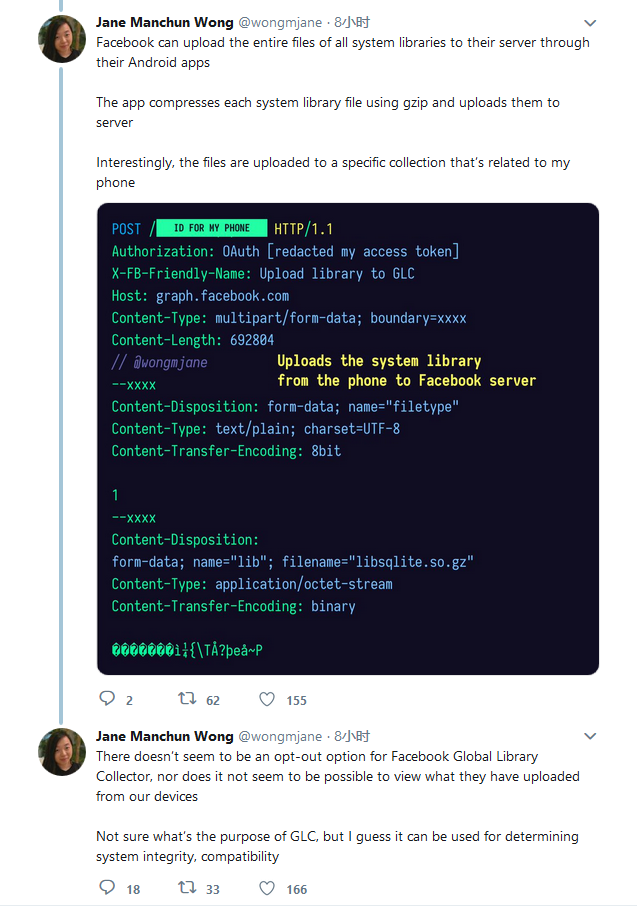Open Jane Manchun Wong name link in first tweet
The image size is (637, 906).
[x=165, y=21]
